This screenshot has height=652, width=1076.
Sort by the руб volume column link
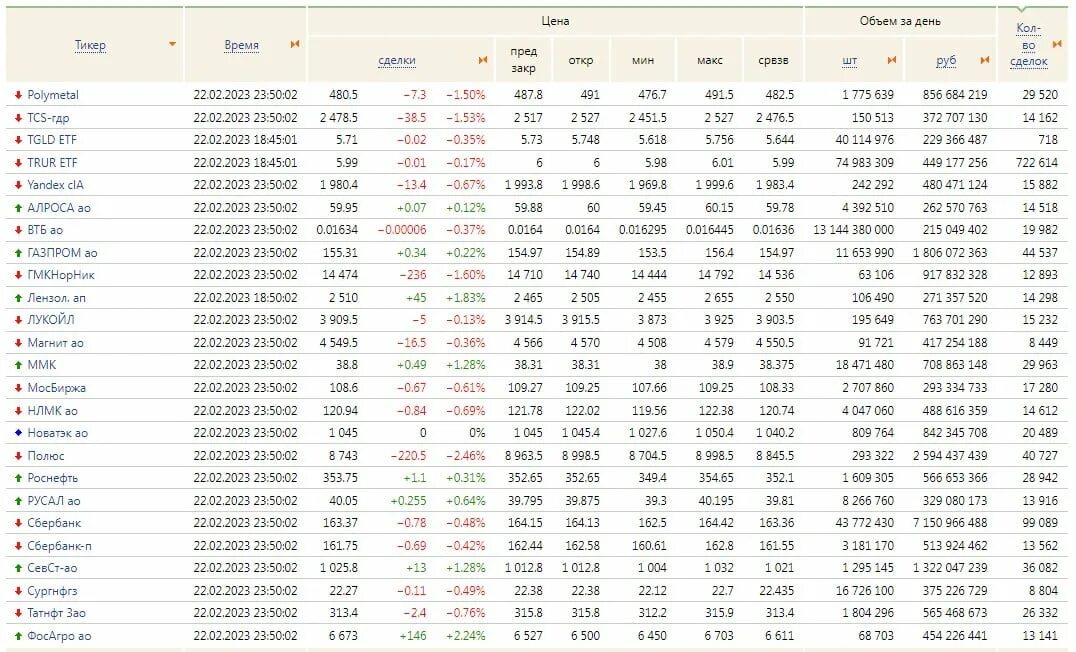point(946,60)
